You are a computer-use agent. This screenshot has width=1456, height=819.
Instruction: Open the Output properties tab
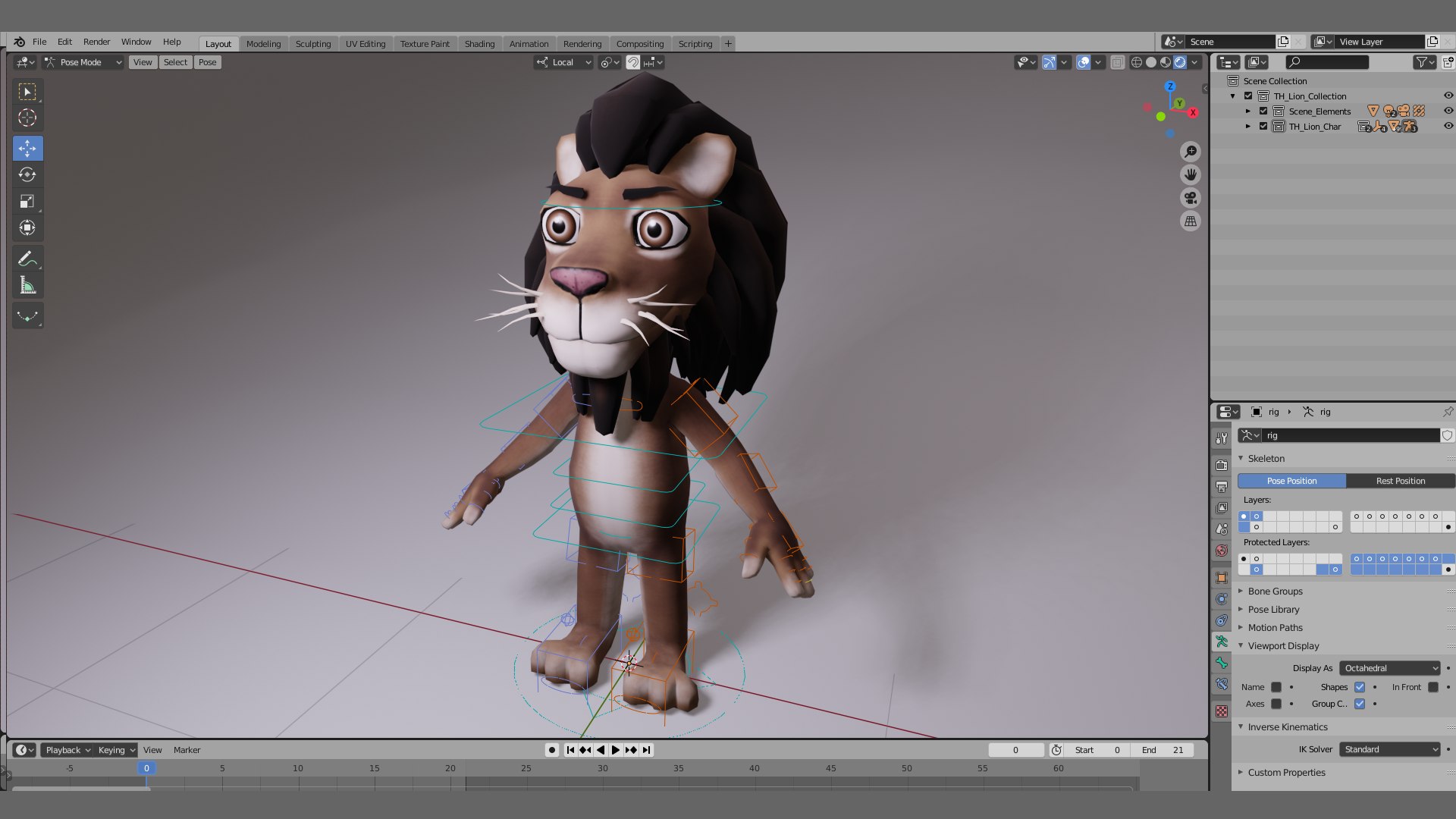pos(1222,486)
